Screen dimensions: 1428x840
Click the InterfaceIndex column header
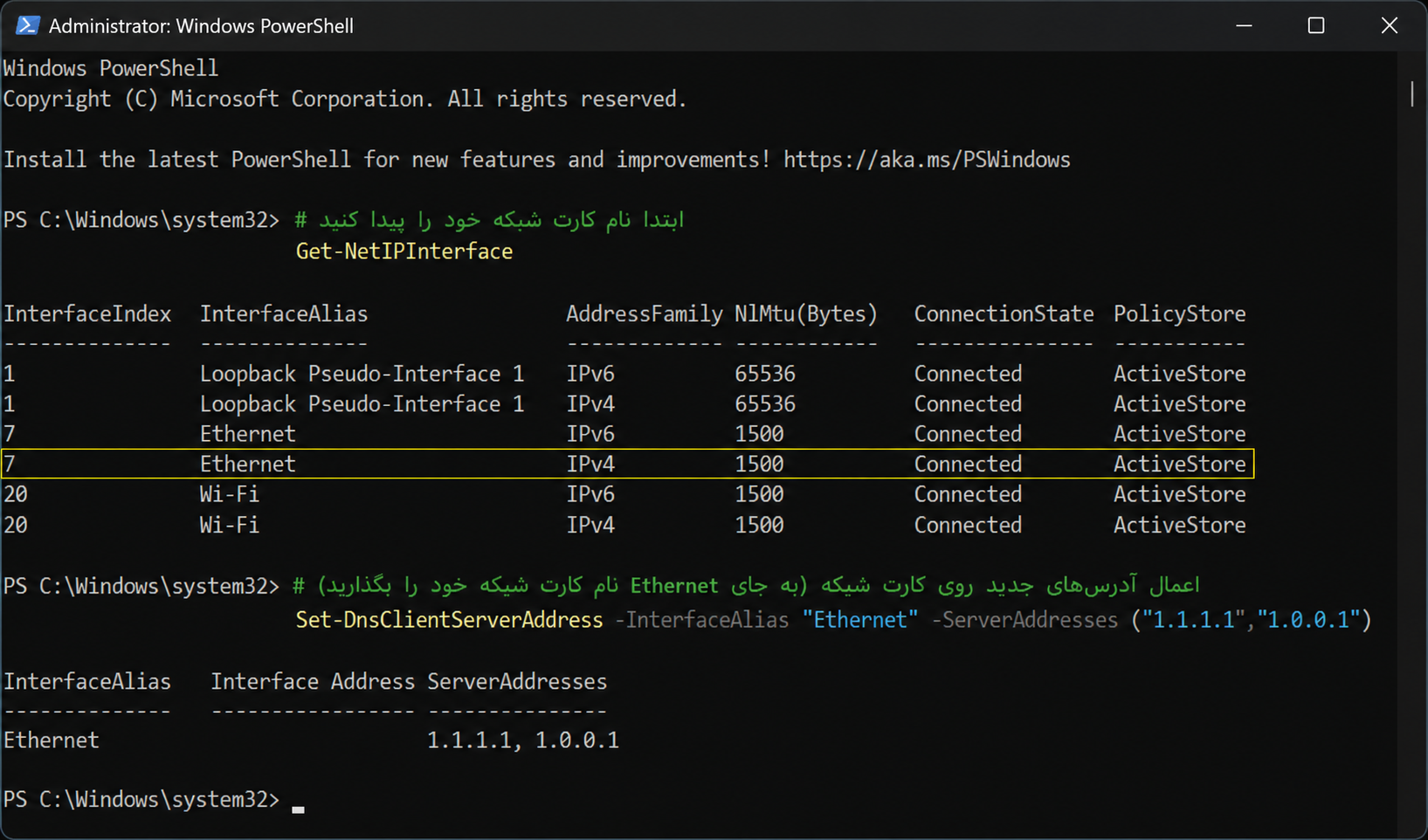[x=87, y=313]
